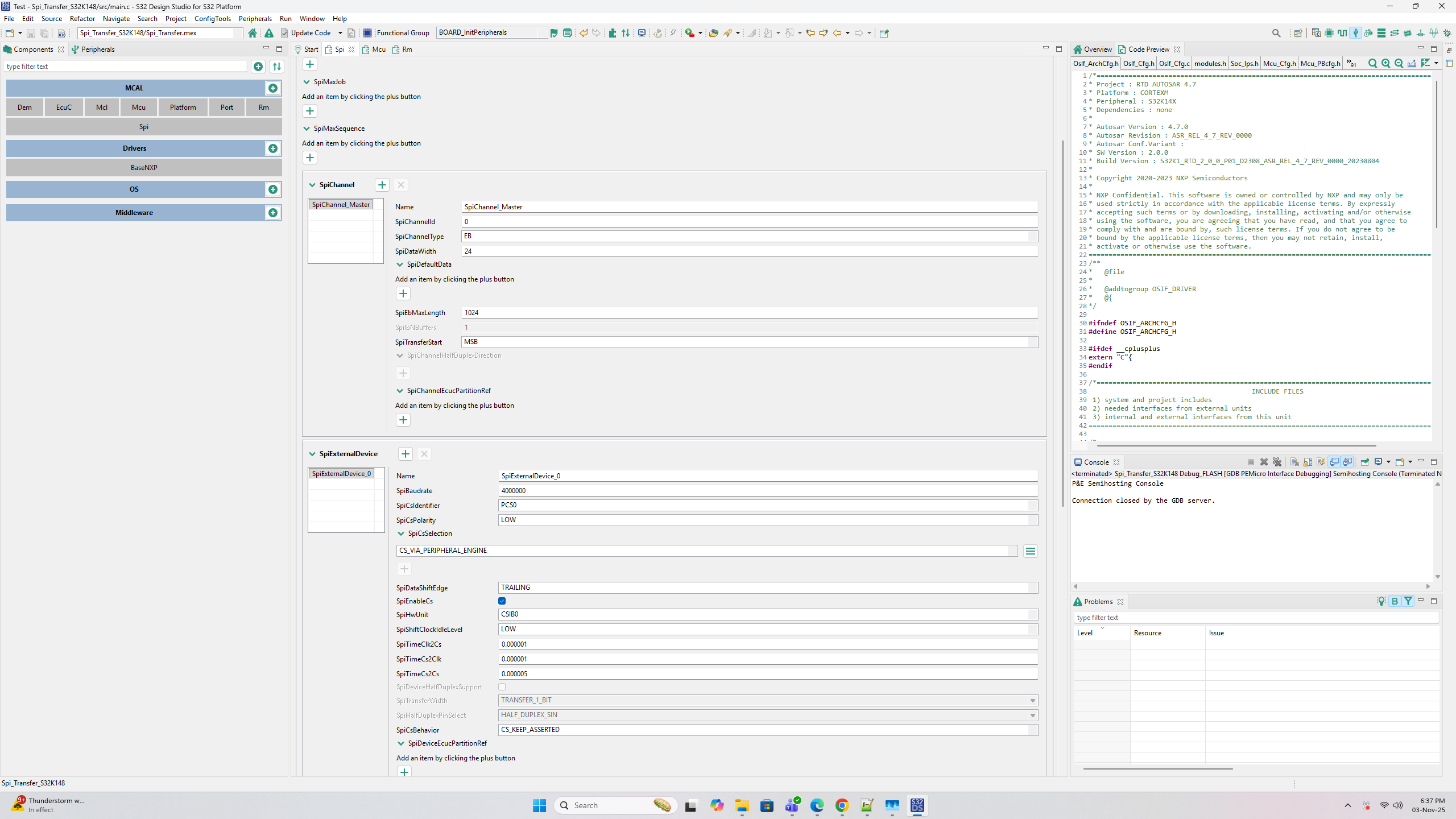Screen dimensions: 1456x819
Task: Enable SpiDeviceHalfDuplexSupport checkbox
Action: 501,687
